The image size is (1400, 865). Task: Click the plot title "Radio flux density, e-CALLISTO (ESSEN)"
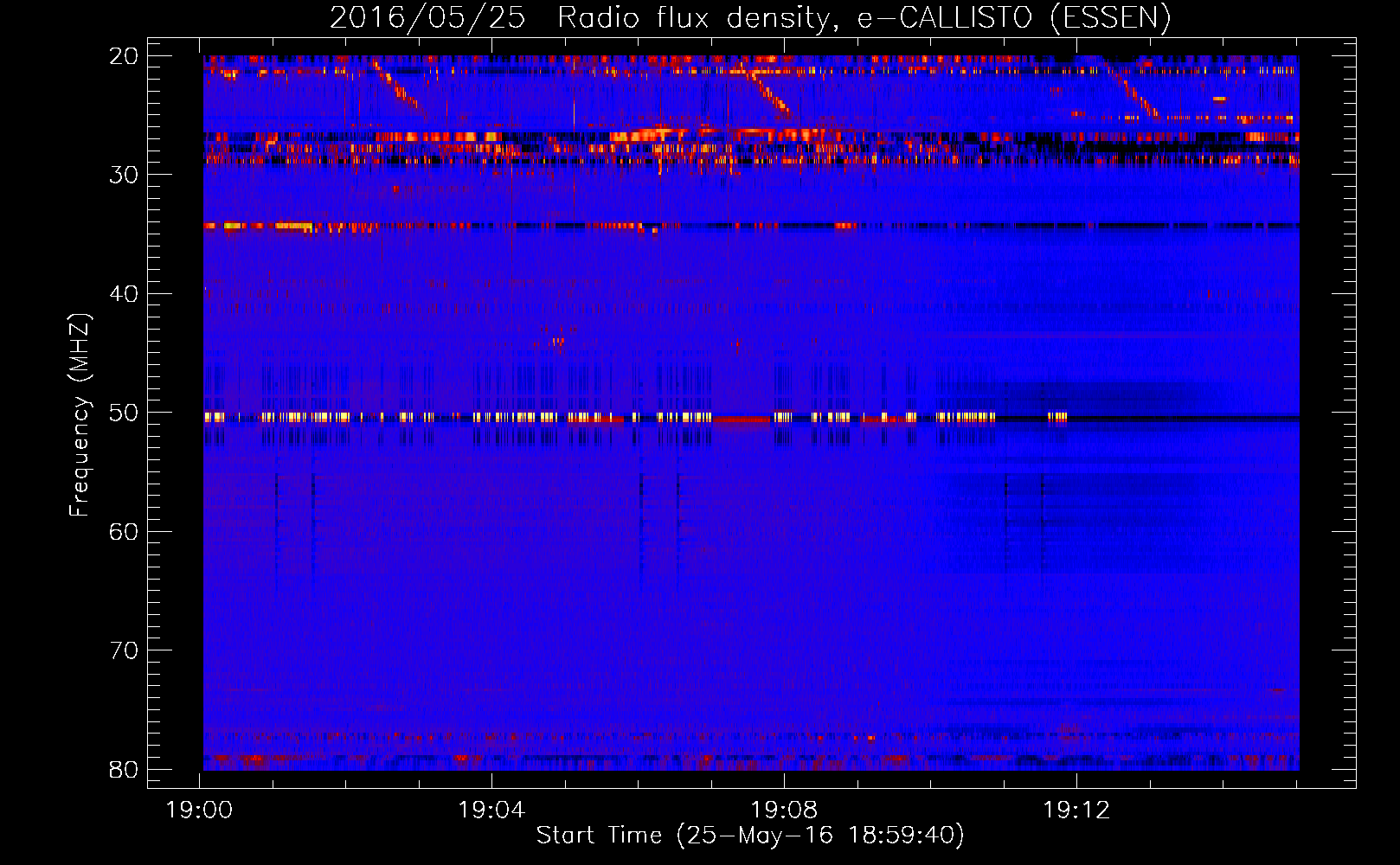tap(864, 18)
